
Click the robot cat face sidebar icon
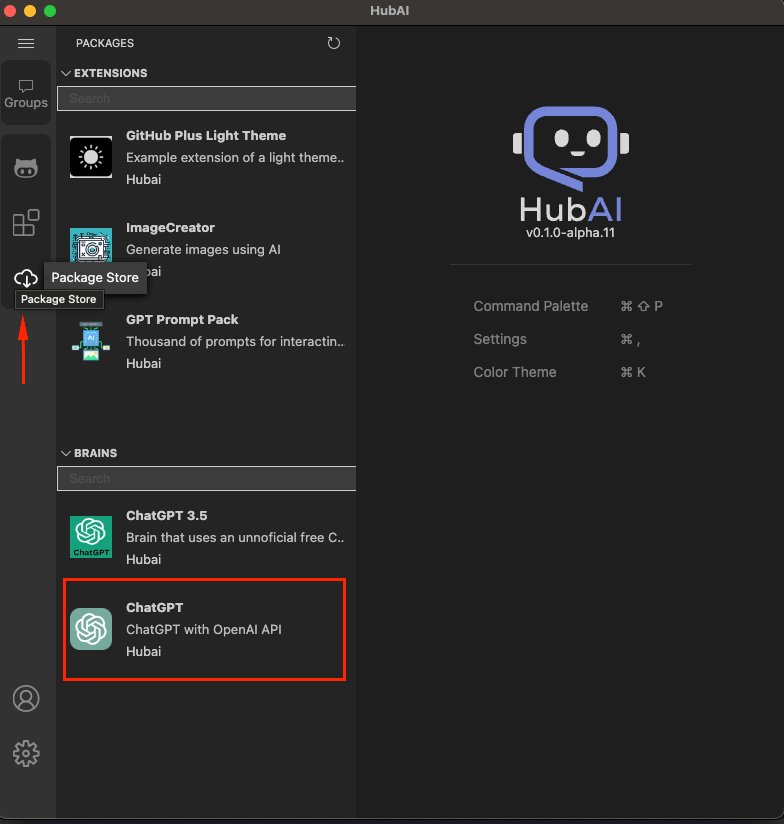(26, 168)
